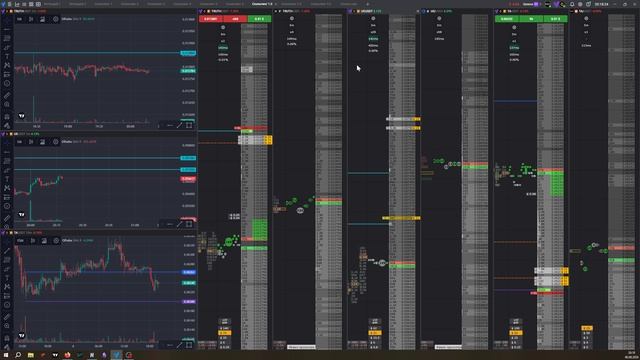Select the highlighted yellow volume preset in first order book
This screenshot has height=360, width=640.
point(224,333)
